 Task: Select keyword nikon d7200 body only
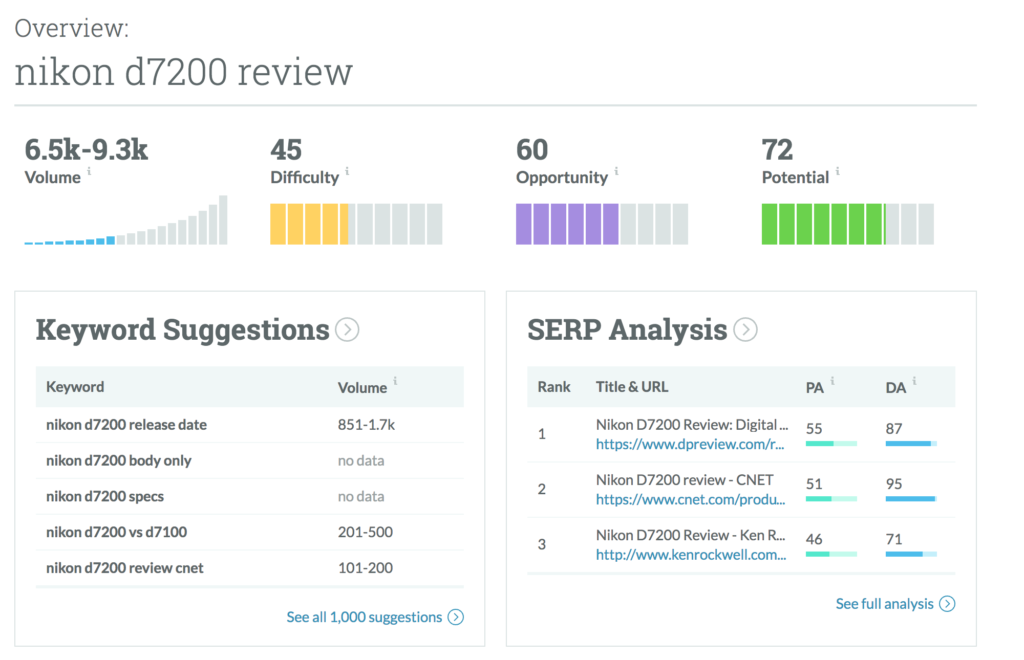click(x=118, y=461)
